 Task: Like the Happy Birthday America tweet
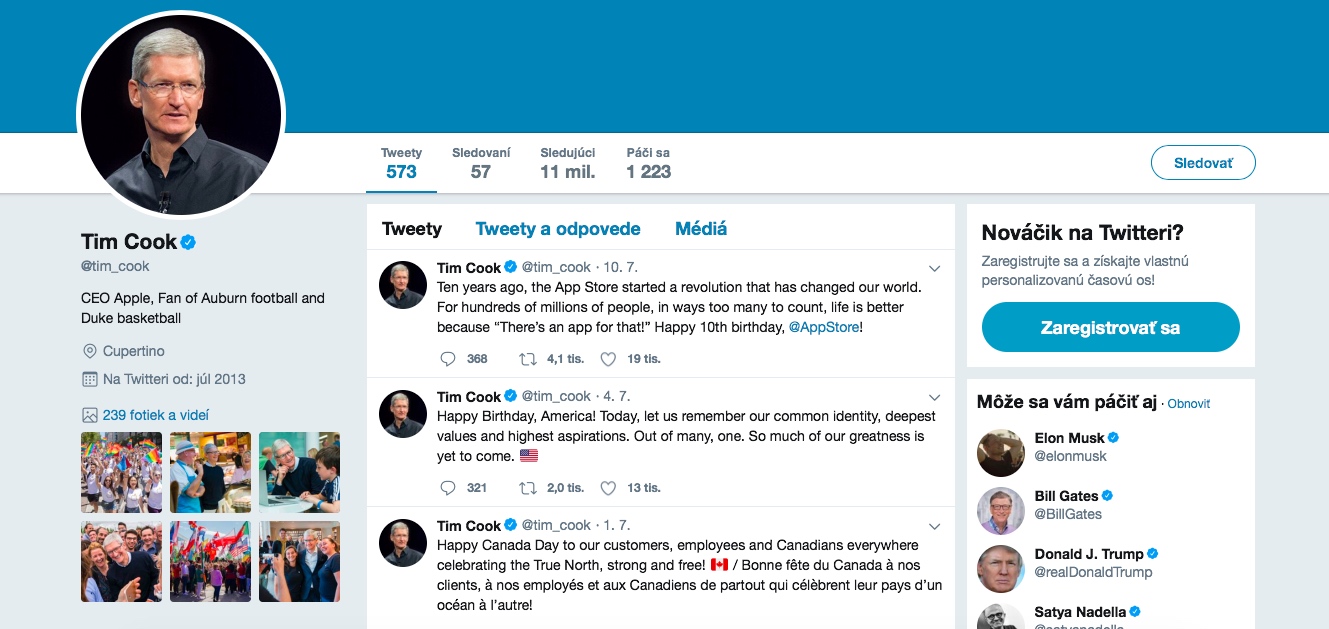pos(608,488)
